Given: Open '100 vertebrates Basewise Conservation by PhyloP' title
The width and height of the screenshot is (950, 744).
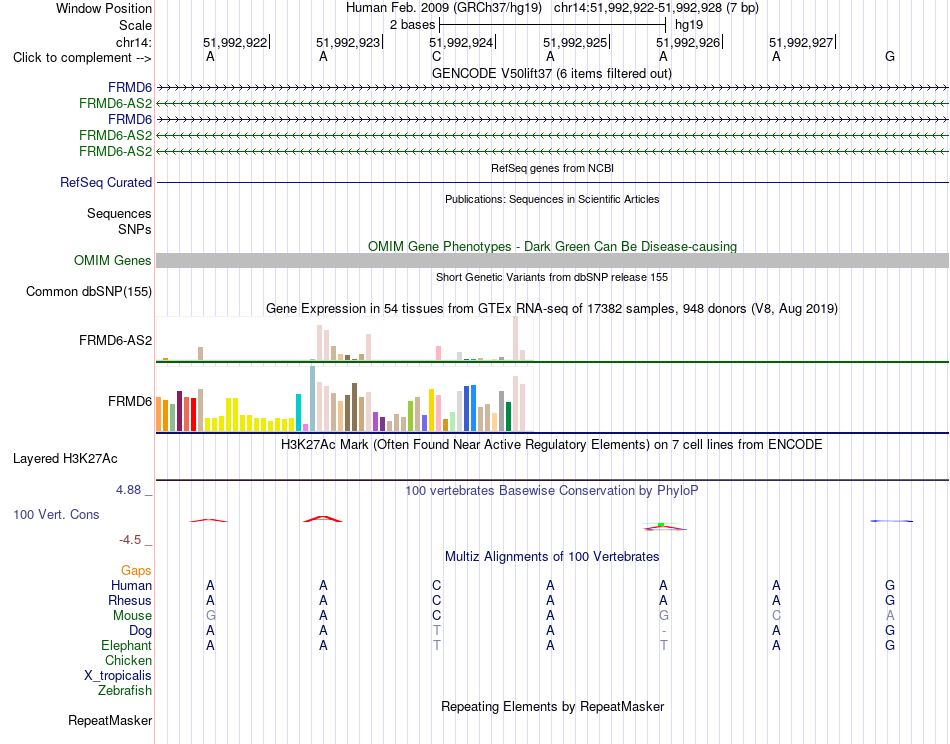Looking at the screenshot, I should click(x=552, y=491).
